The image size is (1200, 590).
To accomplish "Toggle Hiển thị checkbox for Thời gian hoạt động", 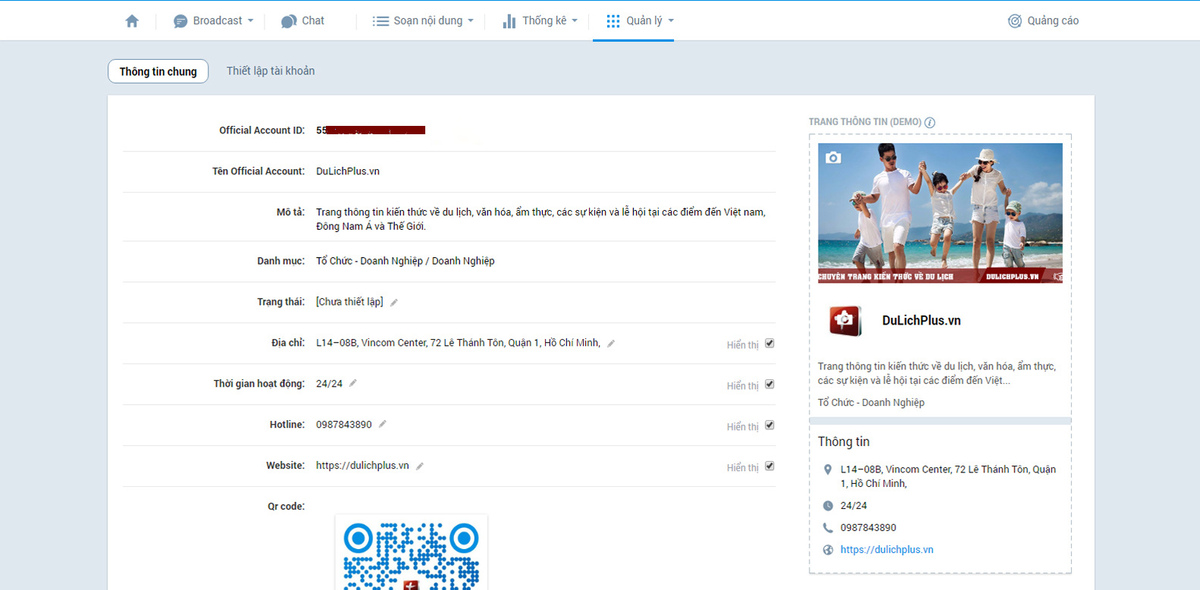I will (x=770, y=384).
